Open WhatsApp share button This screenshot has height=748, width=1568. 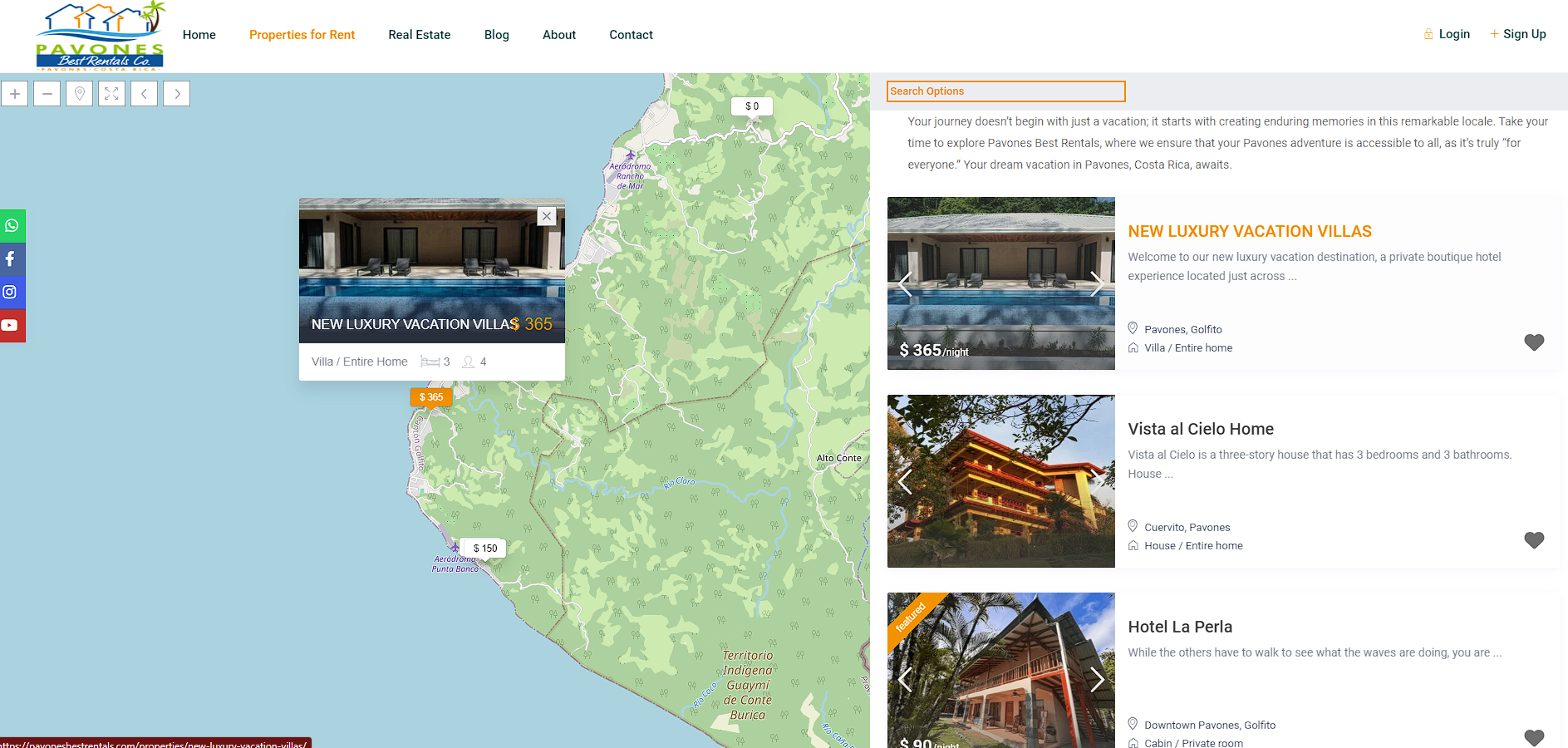(x=12, y=226)
